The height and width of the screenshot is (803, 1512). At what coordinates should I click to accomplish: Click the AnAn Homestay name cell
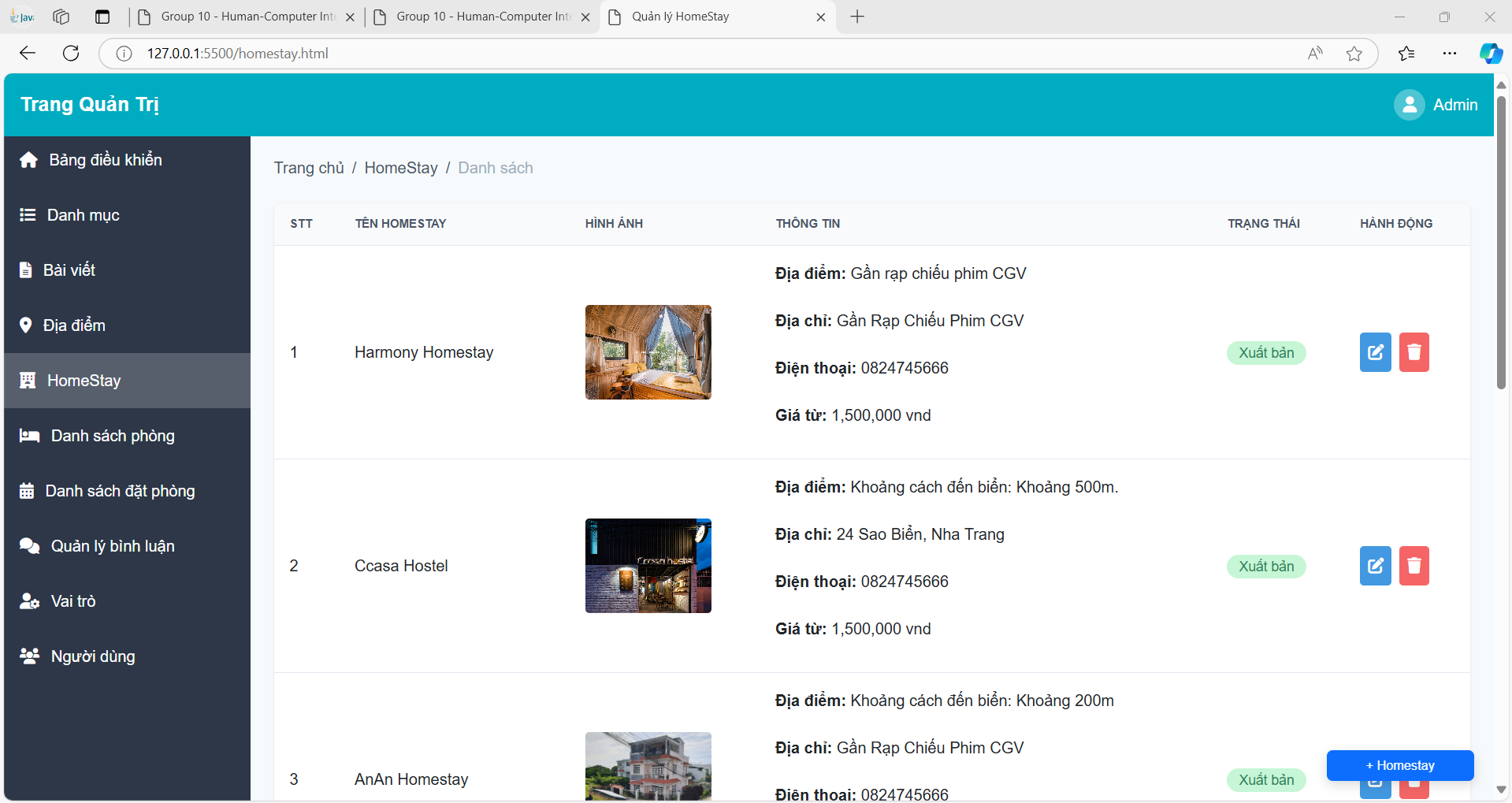coord(411,779)
